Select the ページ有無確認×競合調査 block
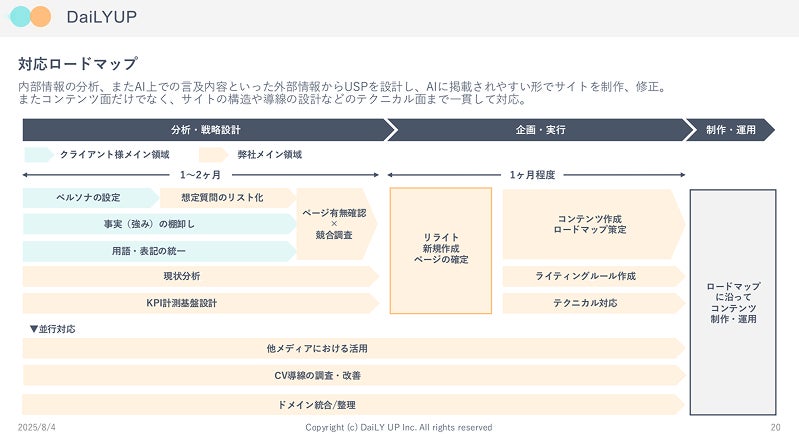799x446 pixels. pyautogui.click(x=336, y=224)
